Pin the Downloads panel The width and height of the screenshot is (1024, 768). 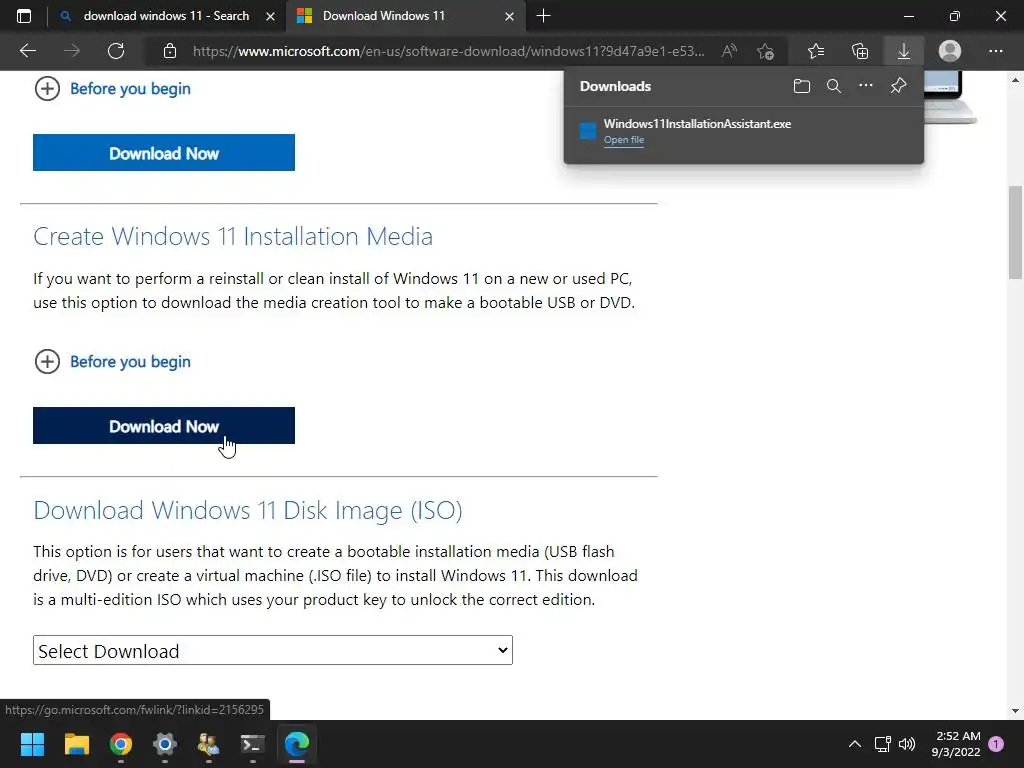pos(899,86)
